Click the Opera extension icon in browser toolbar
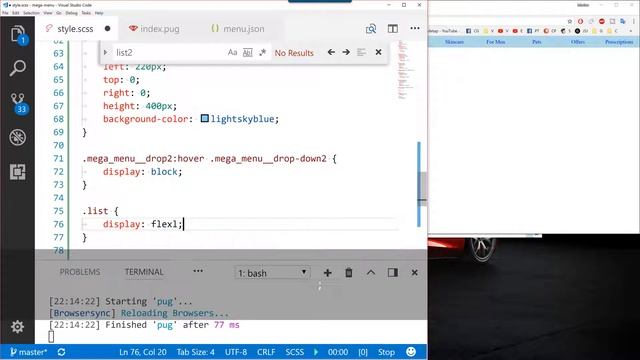 tap(580, 21)
